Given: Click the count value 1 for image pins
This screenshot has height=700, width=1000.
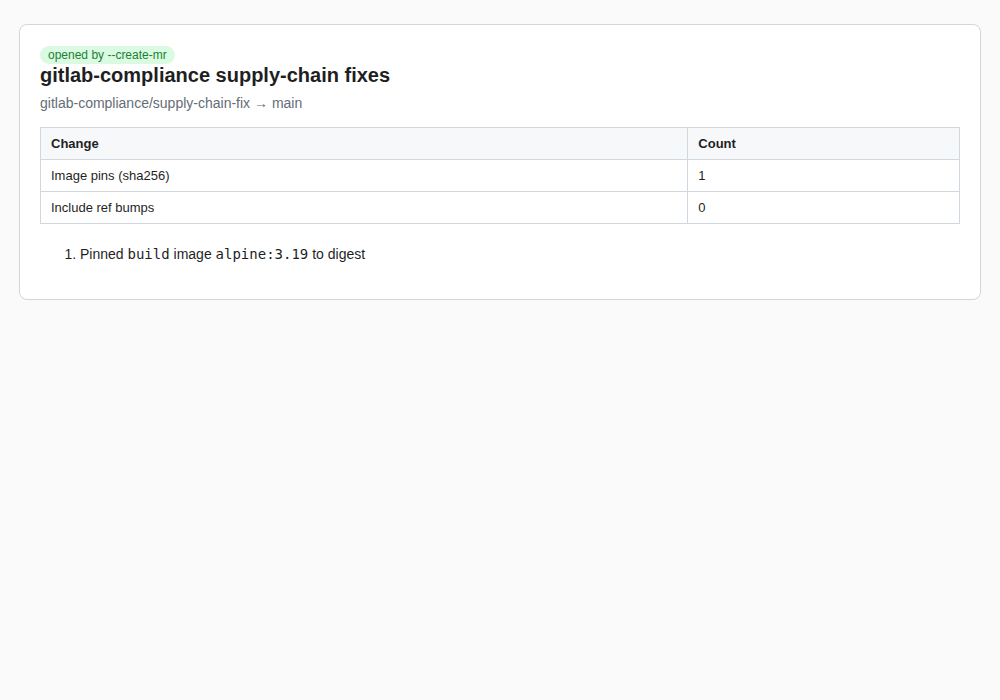Looking at the screenshot, I should click(702, 175).
